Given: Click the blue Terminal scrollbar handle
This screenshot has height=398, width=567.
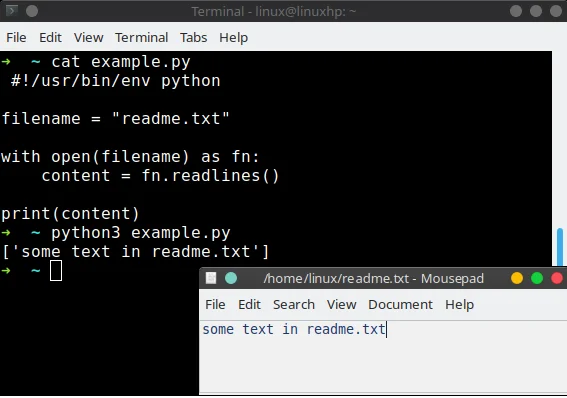Looking at the screenshot, I should pyautogui.click(x=560, y=247).
